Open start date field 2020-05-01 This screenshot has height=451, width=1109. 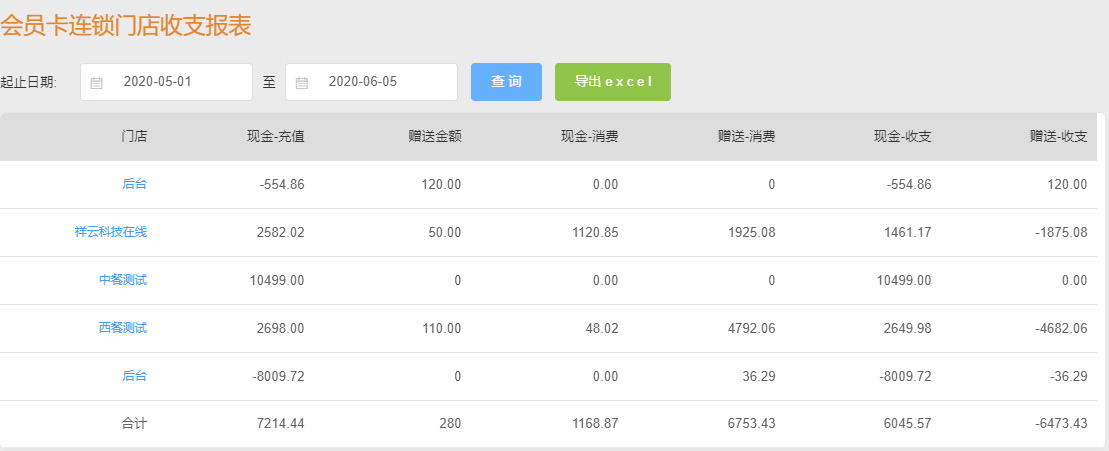[166, 82]
